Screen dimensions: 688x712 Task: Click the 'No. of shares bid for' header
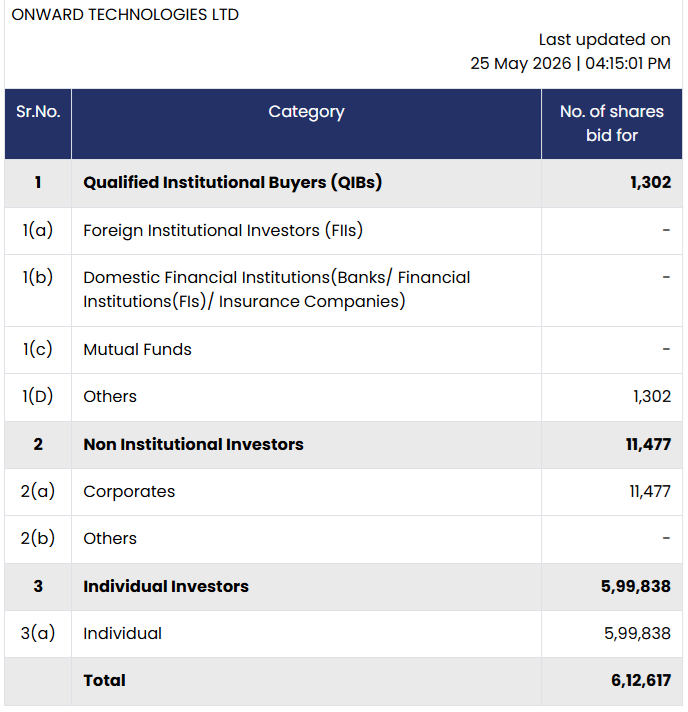tap(612, 123)
